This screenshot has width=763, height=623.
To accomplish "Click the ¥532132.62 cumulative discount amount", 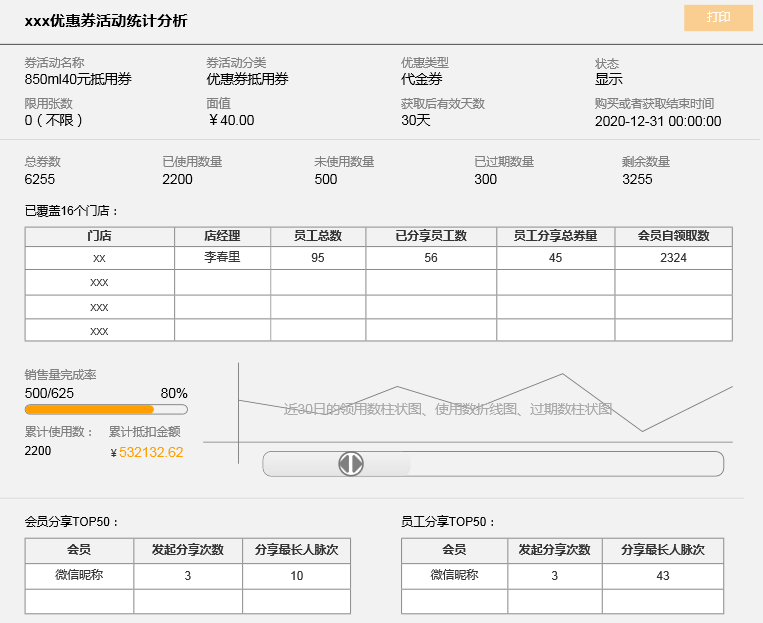I will [151, 453].
